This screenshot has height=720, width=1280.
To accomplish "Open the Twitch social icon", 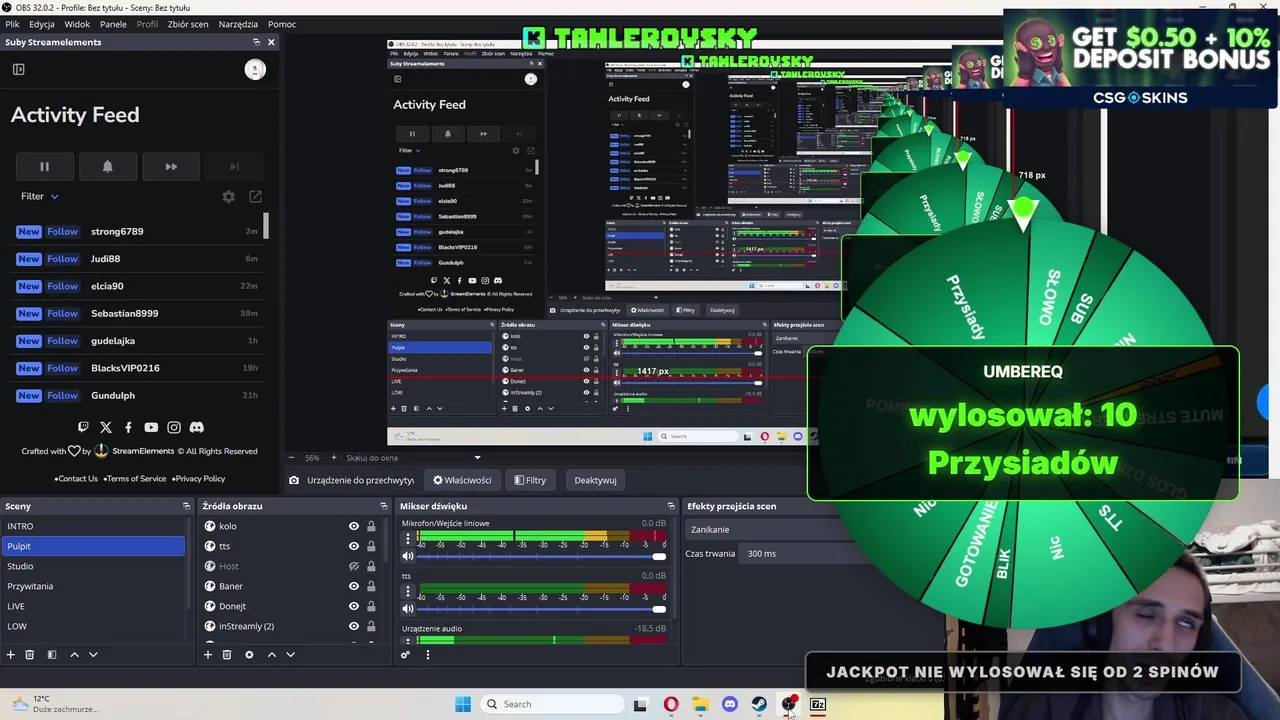I will coord(83,427).
